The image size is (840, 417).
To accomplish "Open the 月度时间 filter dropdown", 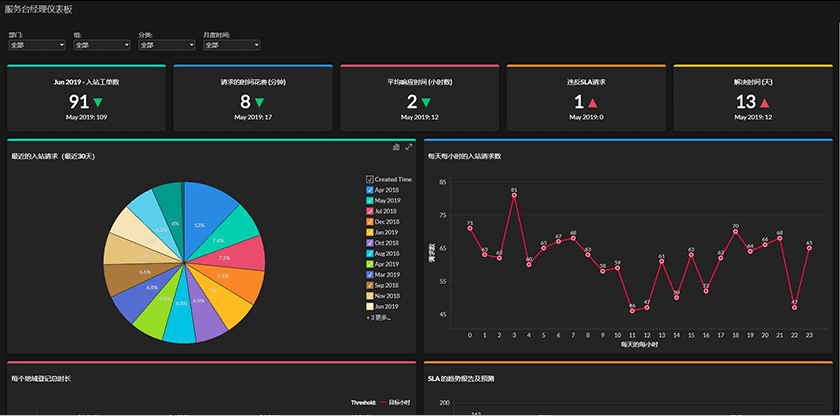I will 231,46.
